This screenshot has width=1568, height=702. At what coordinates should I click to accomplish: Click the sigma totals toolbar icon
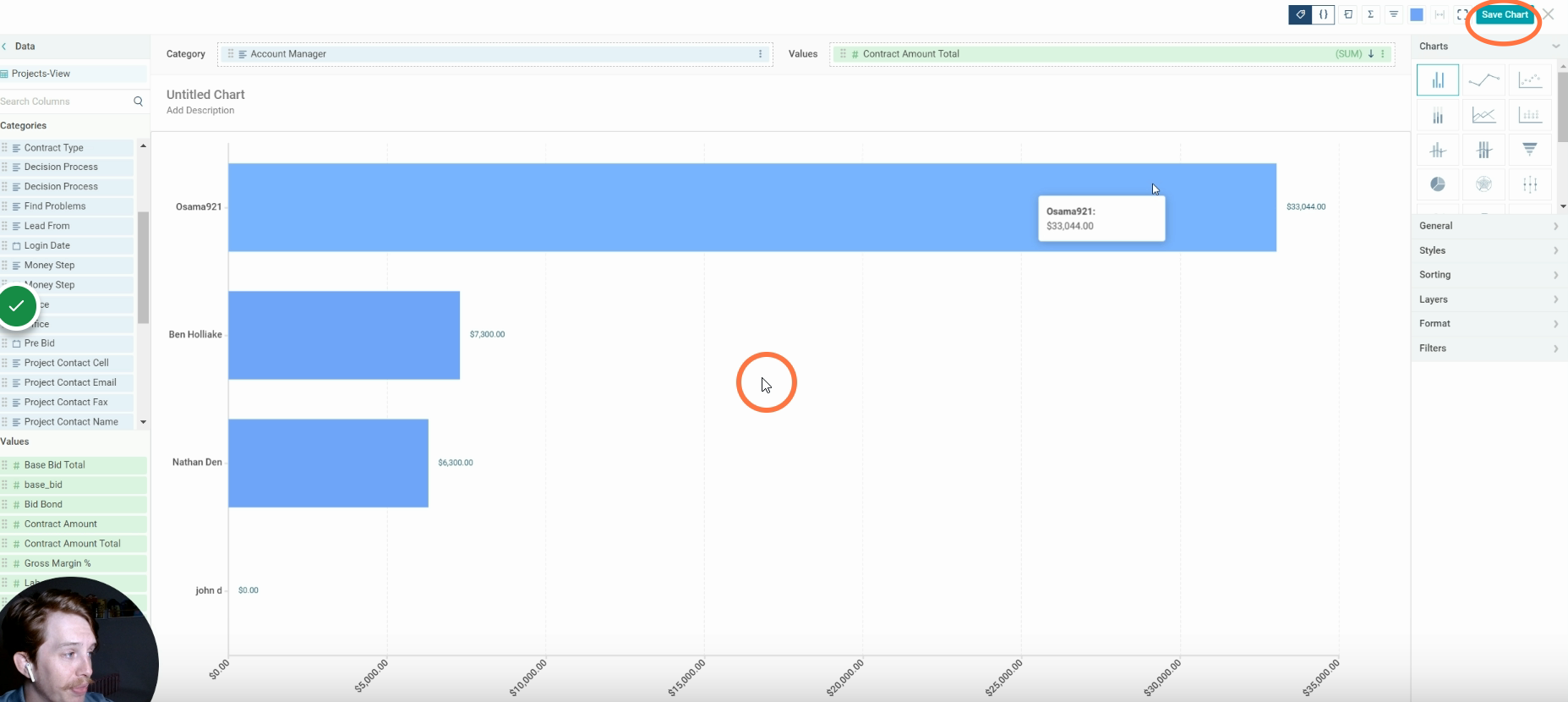(1370, 14)
